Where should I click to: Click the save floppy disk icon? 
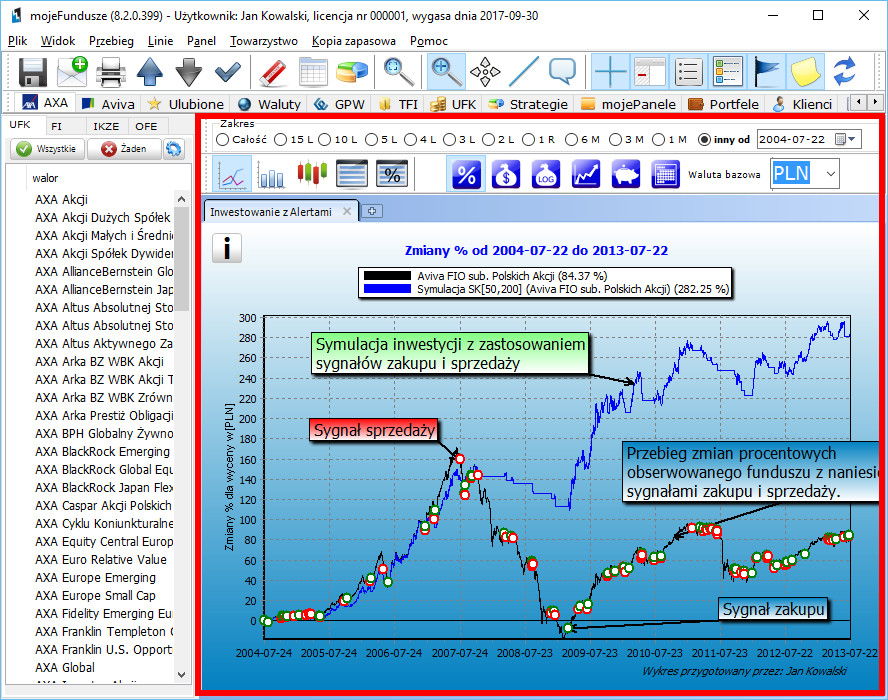click(x=34, y=72)
